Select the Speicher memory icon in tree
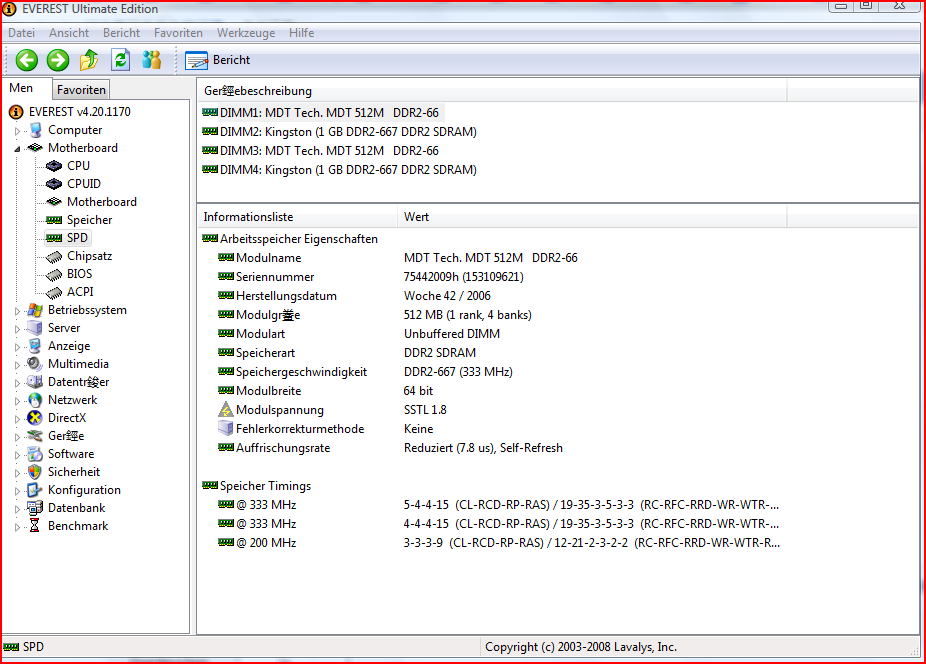Image resolution: width=926 pixels, height=664 pixels. coord(54,220)
